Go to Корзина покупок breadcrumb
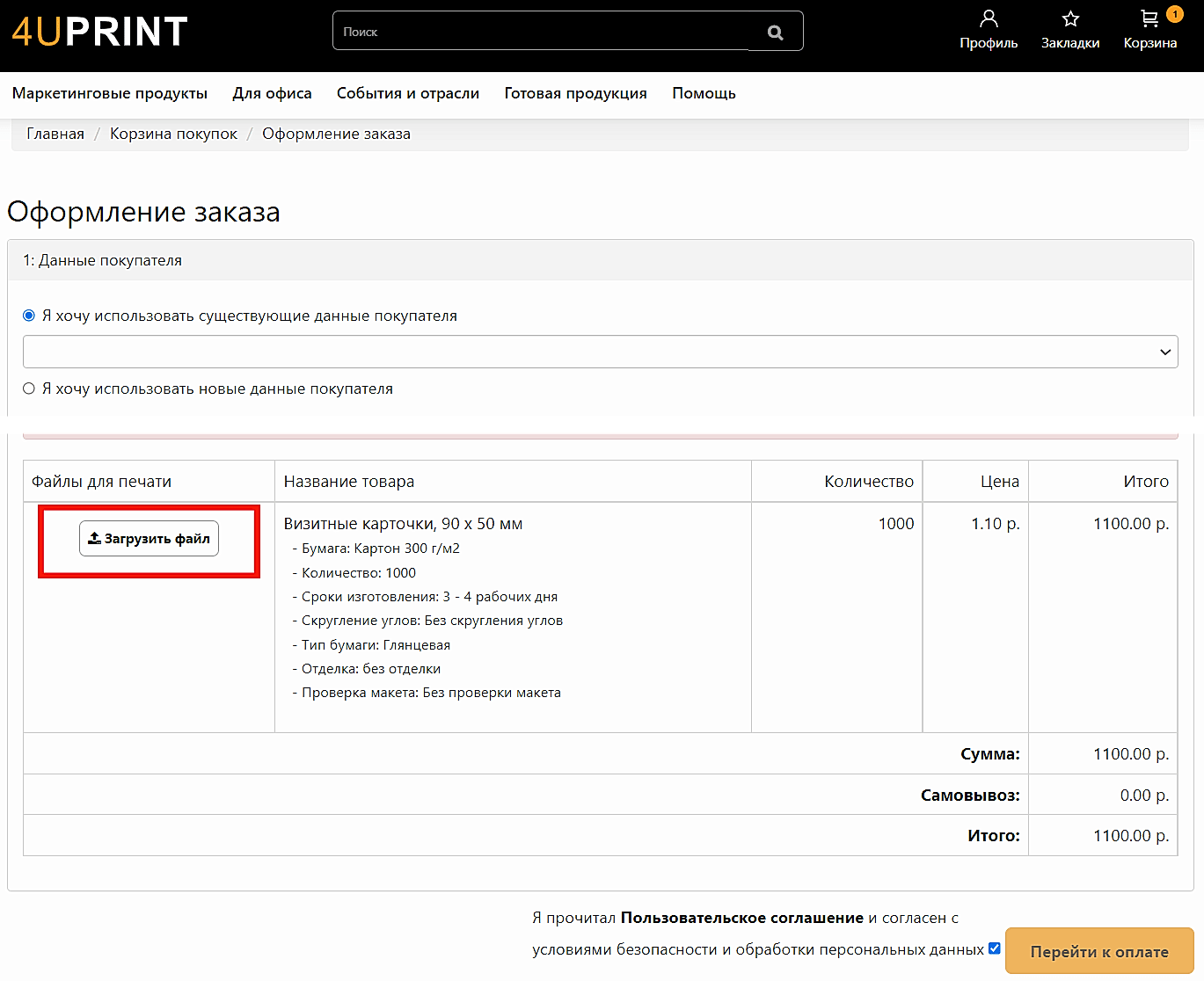The width and height of the screenshot is (1204, 981). pos(173,134)
